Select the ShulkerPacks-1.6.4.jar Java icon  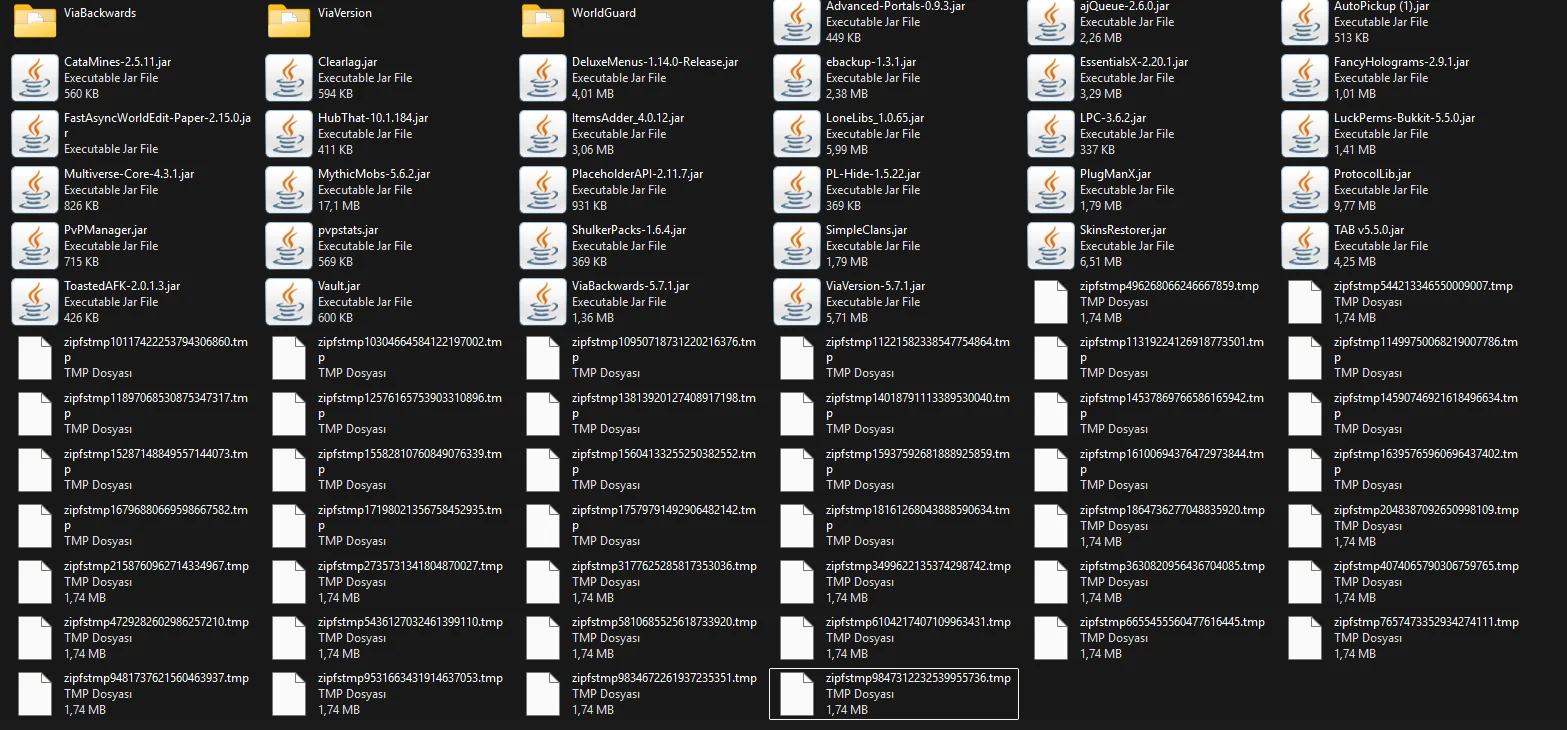[x=543, y=246]
